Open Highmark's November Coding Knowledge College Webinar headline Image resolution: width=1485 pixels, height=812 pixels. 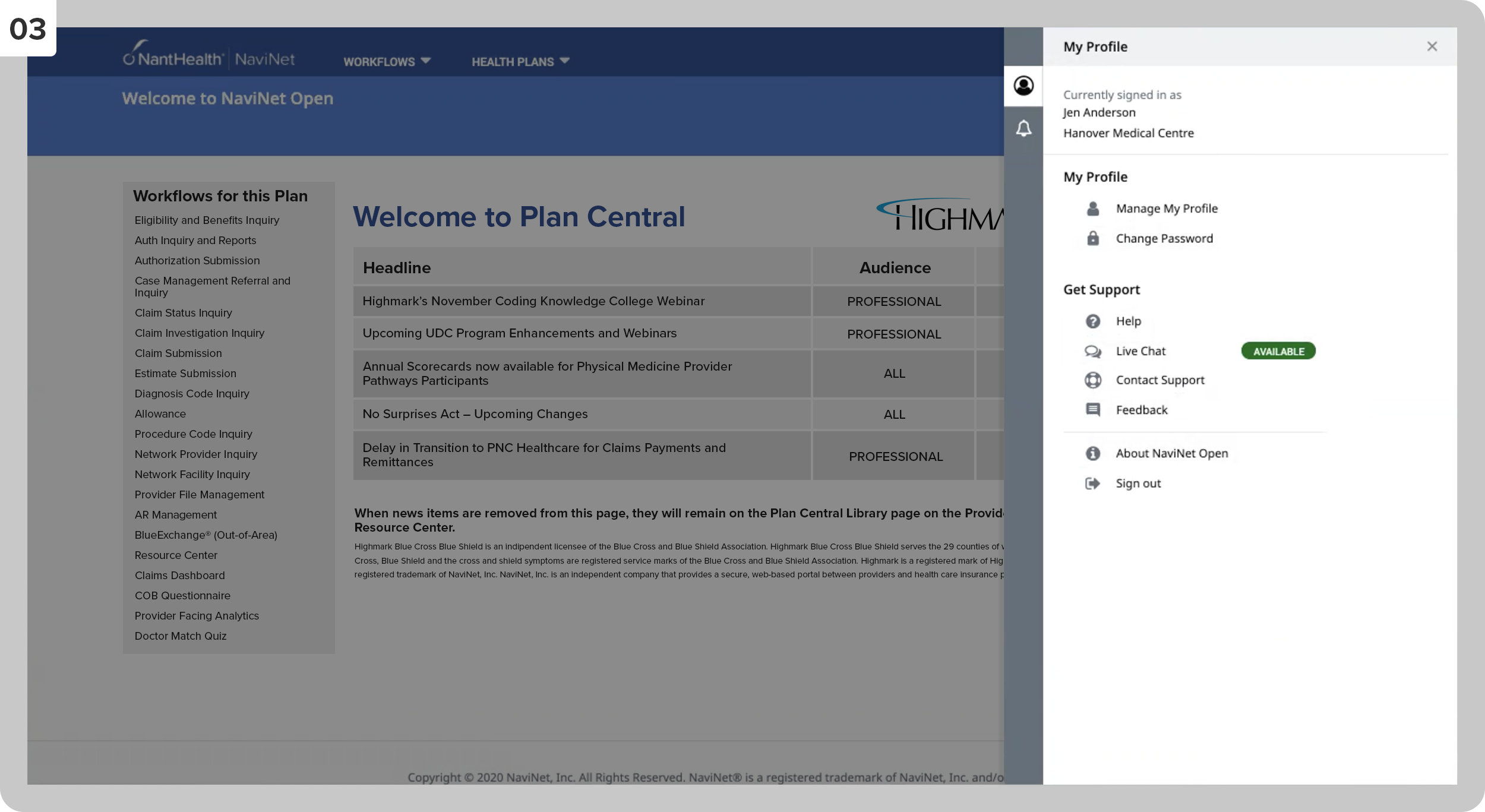coord(533,301)
